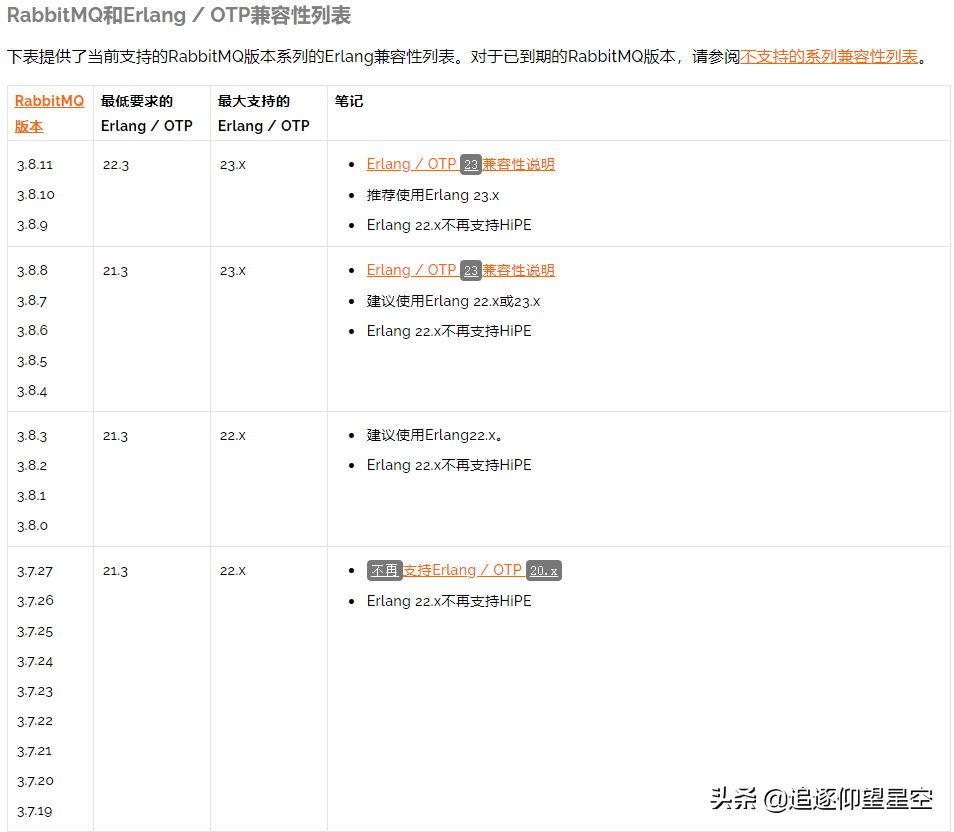Select version 3.8.0
This screenshot has height=832, width=954.
(33, 525)
